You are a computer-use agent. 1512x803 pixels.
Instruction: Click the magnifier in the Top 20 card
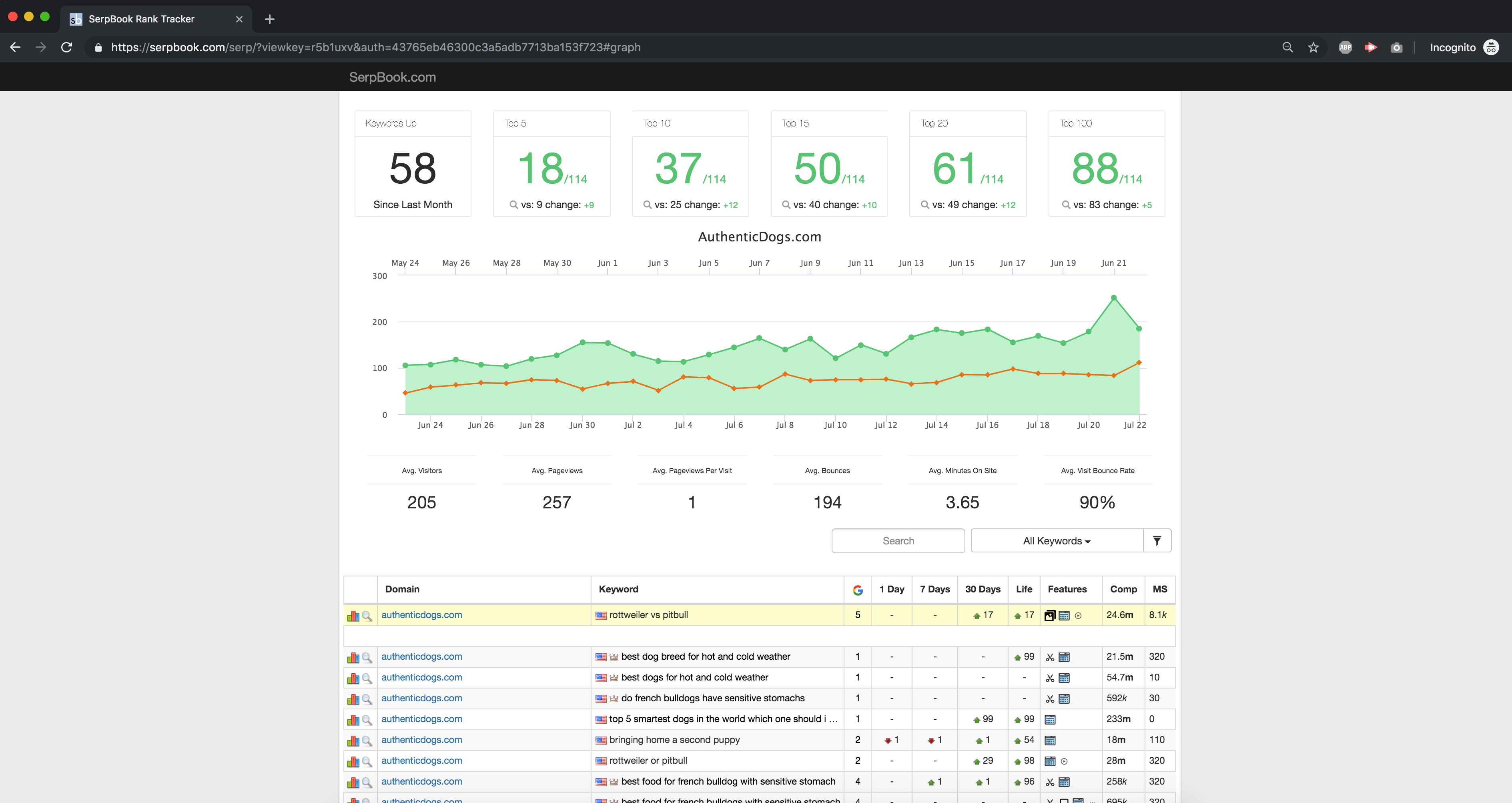(x=925, y=204)
